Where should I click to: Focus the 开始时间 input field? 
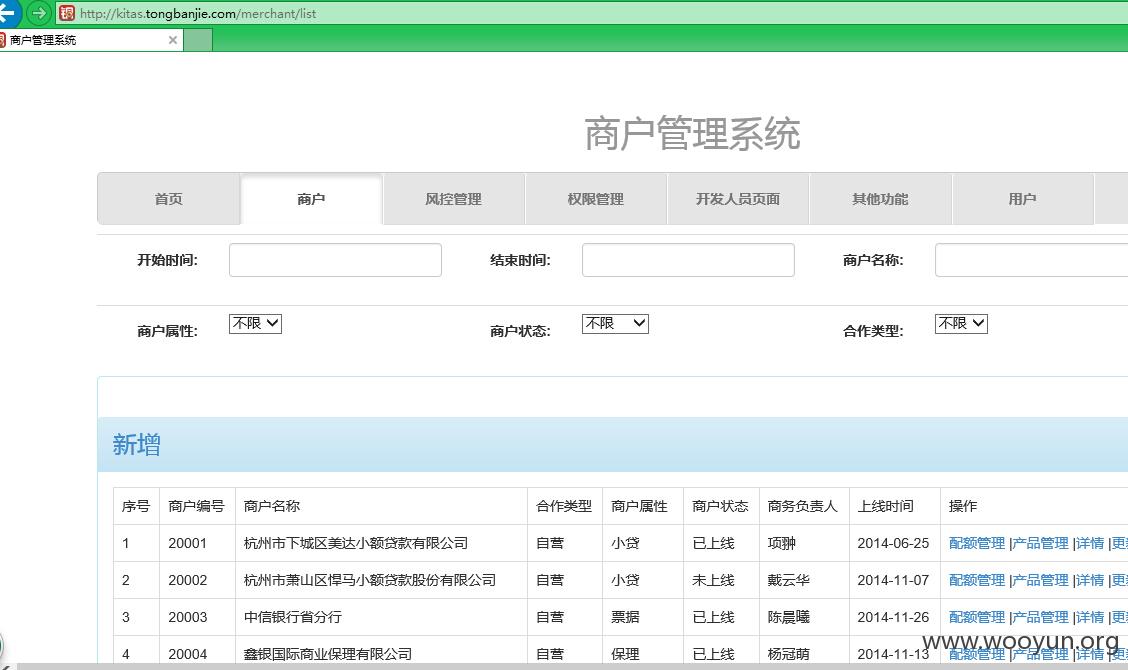335,260
